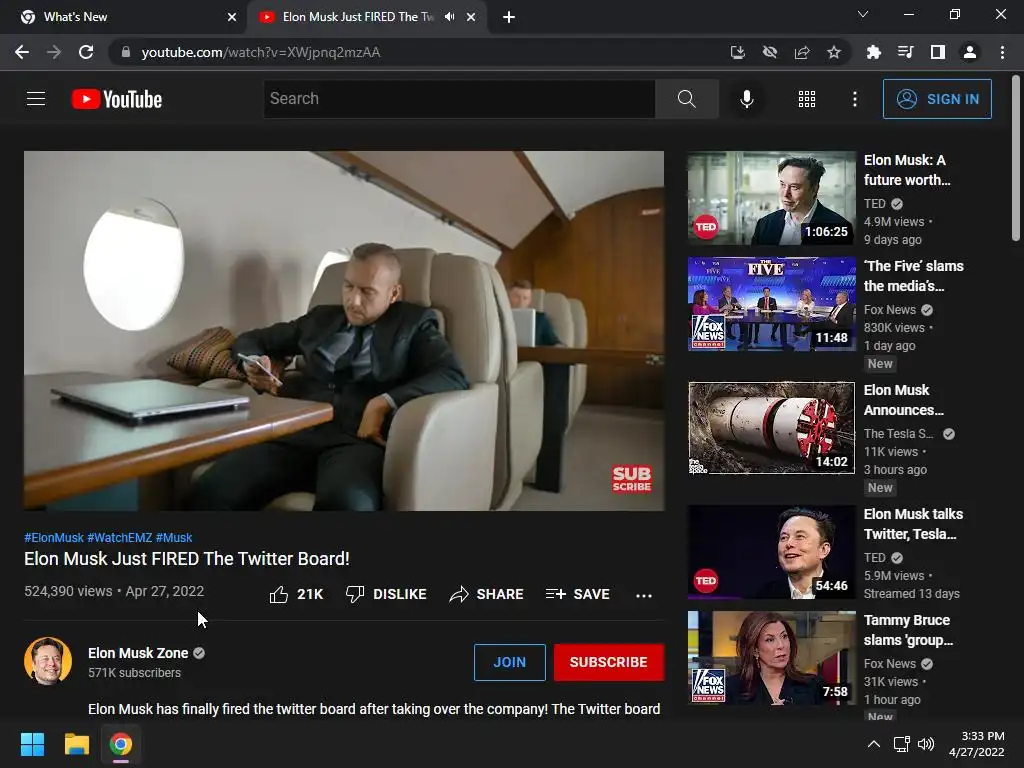Open 'Tammy Bruce slams group...' title
The height and width of the screenshot is (768, 1024).
click(908, 630)
